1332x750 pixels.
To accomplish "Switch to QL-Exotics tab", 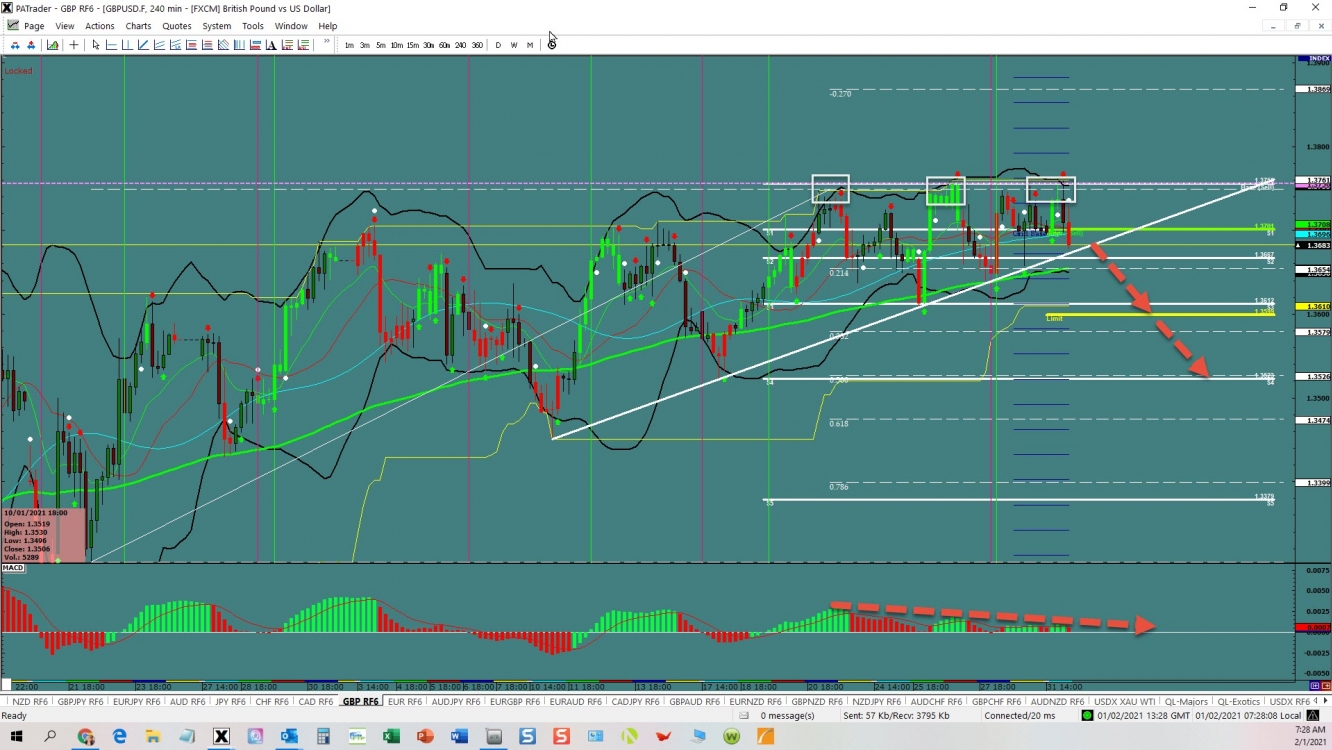I will click(1239, 702).
